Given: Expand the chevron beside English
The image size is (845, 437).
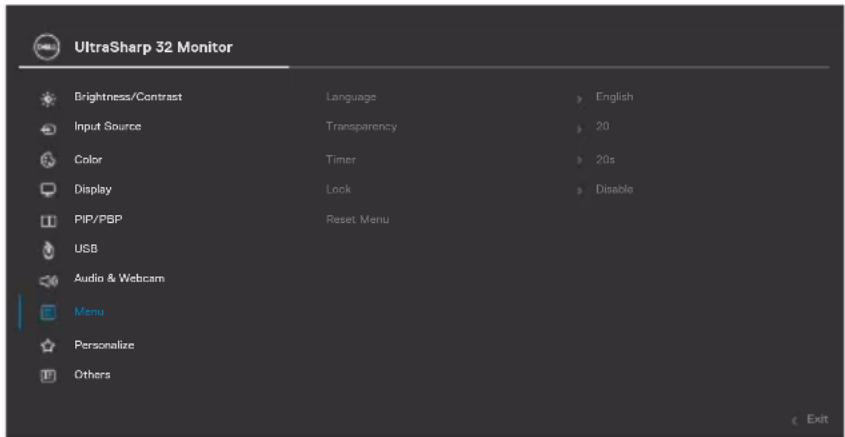Looking at the screenshot, I should click(579, 100).
